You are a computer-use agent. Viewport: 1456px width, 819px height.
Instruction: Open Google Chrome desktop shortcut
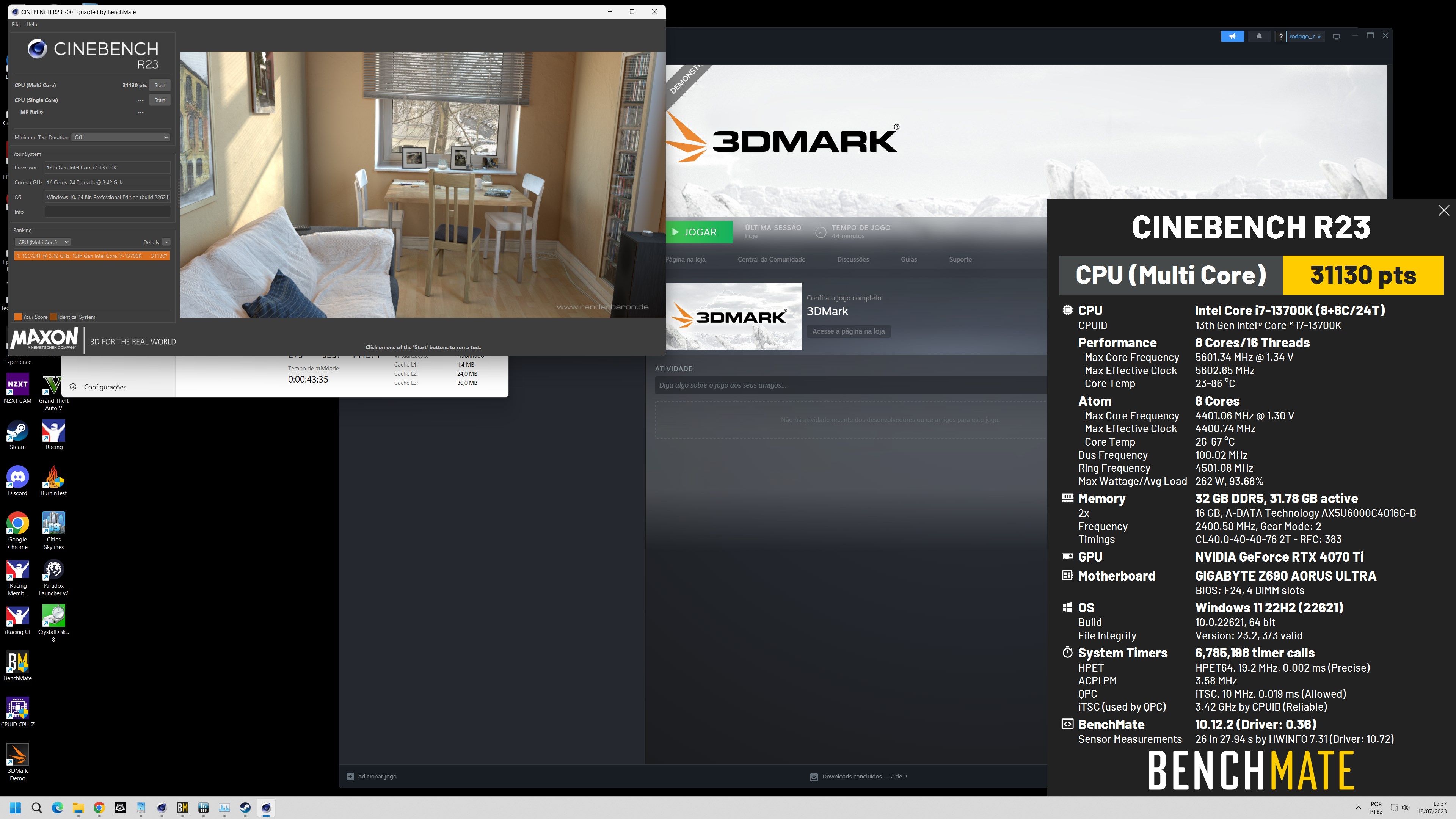point(17,531)
